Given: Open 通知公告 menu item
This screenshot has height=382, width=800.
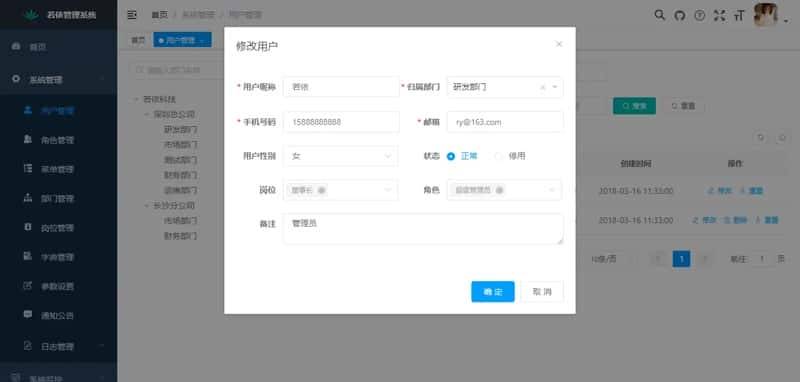Looking at the screenshot, I should [59, 315].
